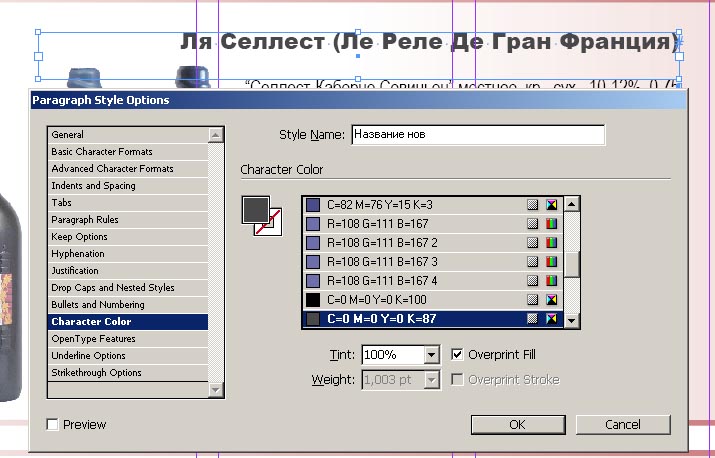Select Keep Options in the list
The image size is (715, 458).
128,237
